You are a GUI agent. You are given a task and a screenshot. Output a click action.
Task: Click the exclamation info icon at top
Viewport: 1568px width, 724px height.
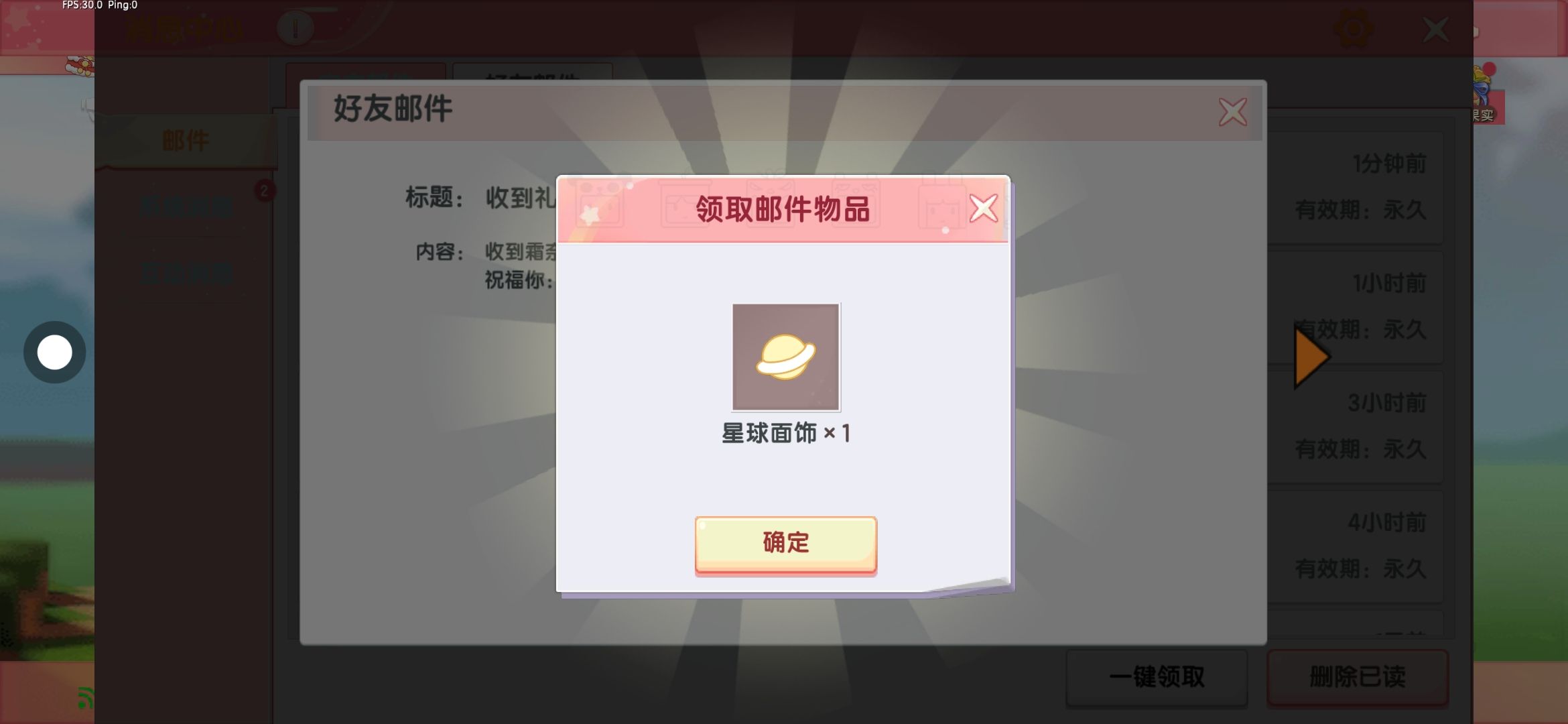tap(295, 29)
